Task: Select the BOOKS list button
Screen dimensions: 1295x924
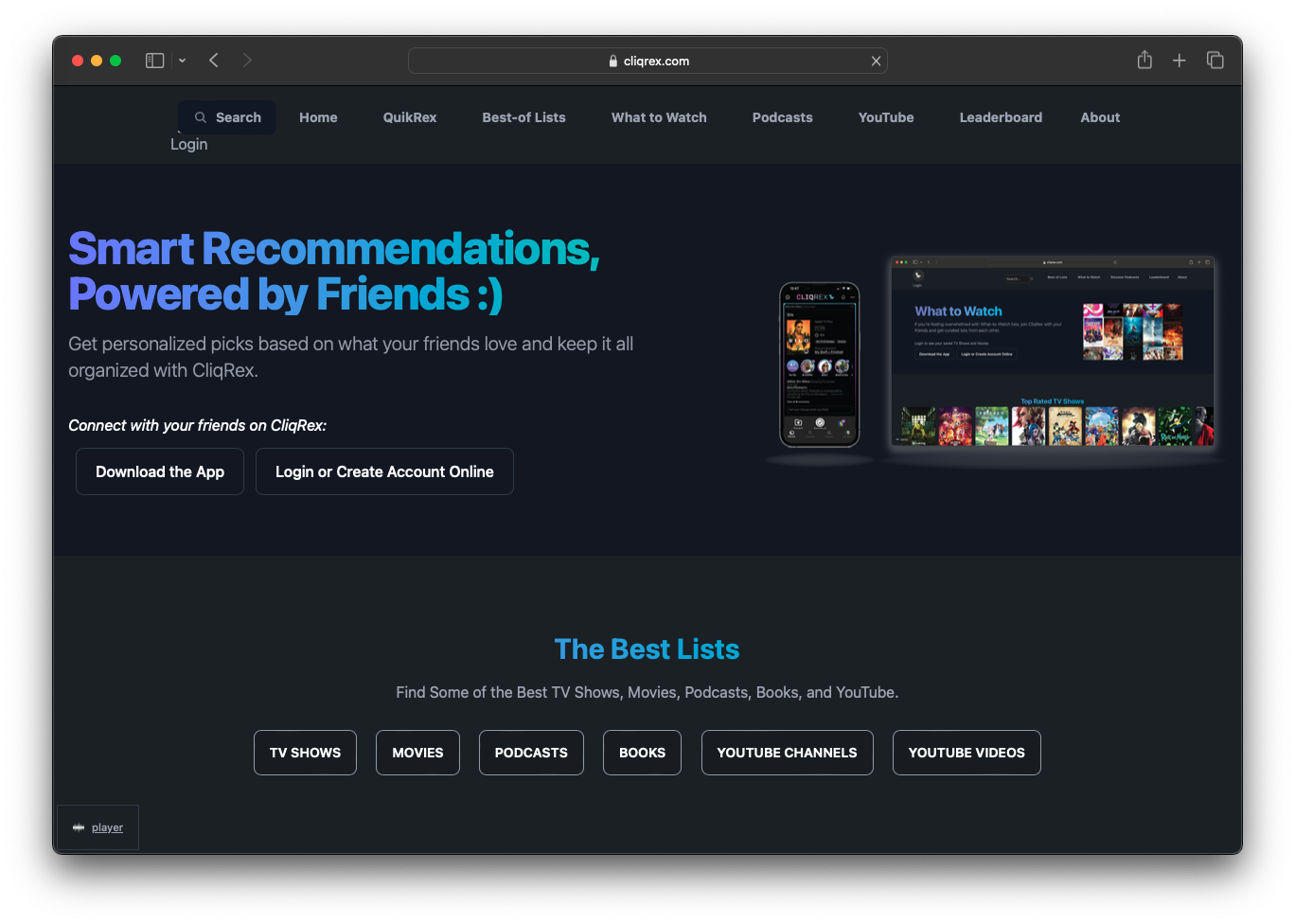Action: (642, 753)
